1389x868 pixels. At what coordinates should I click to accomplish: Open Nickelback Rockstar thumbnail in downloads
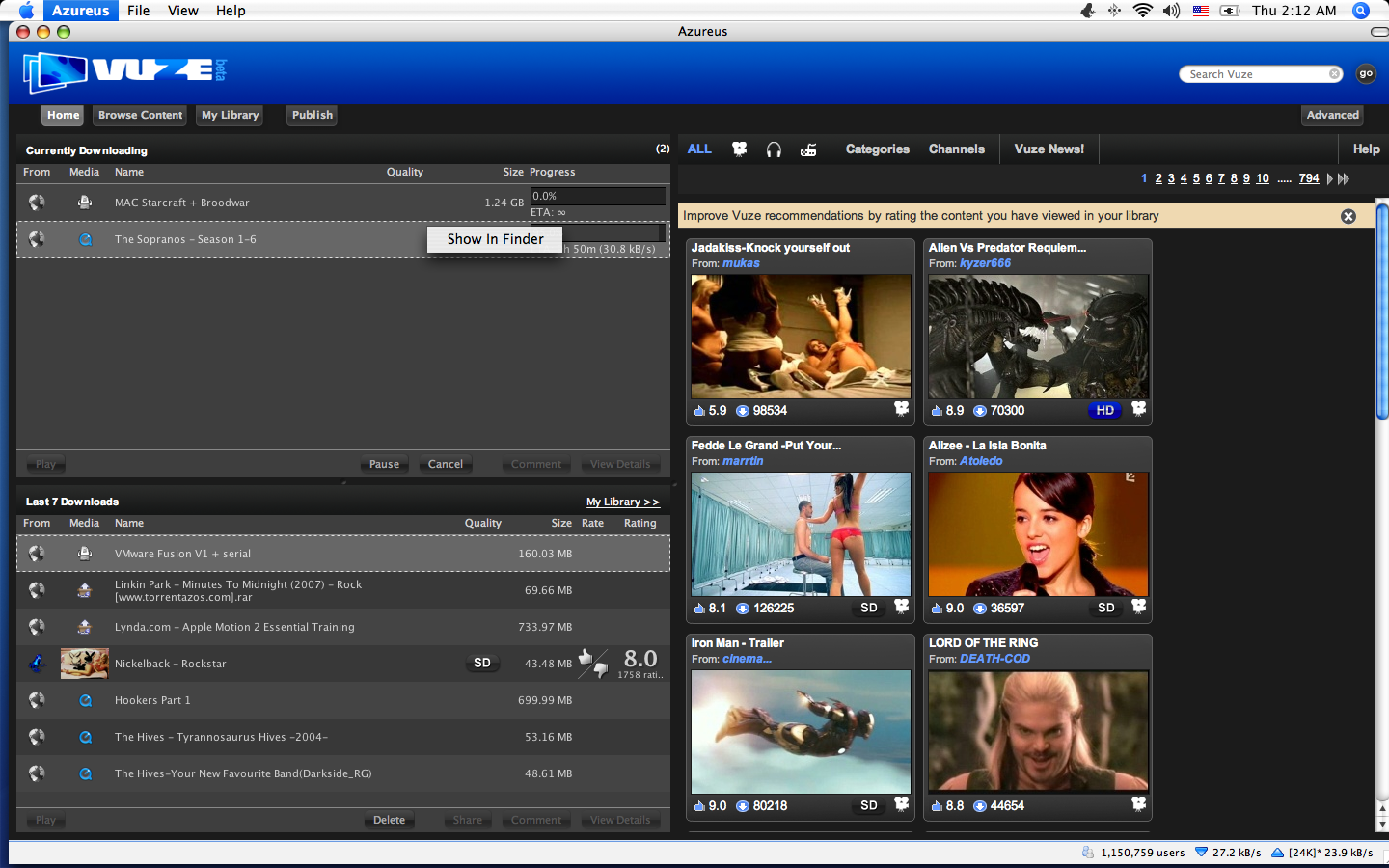(84, 664)
